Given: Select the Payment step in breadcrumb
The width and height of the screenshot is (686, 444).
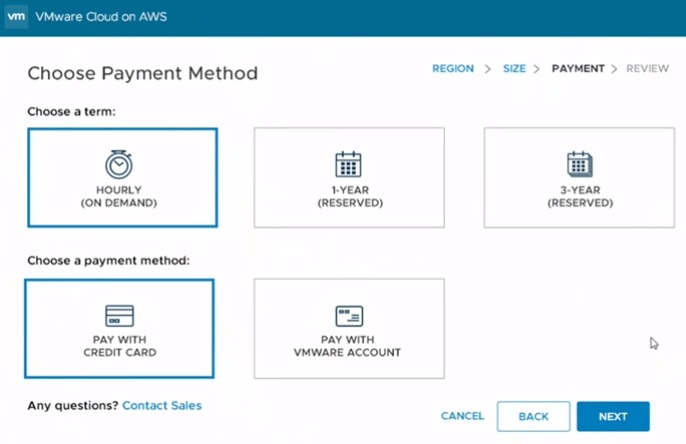Looking at the screenshot, I should coord(578,69).
